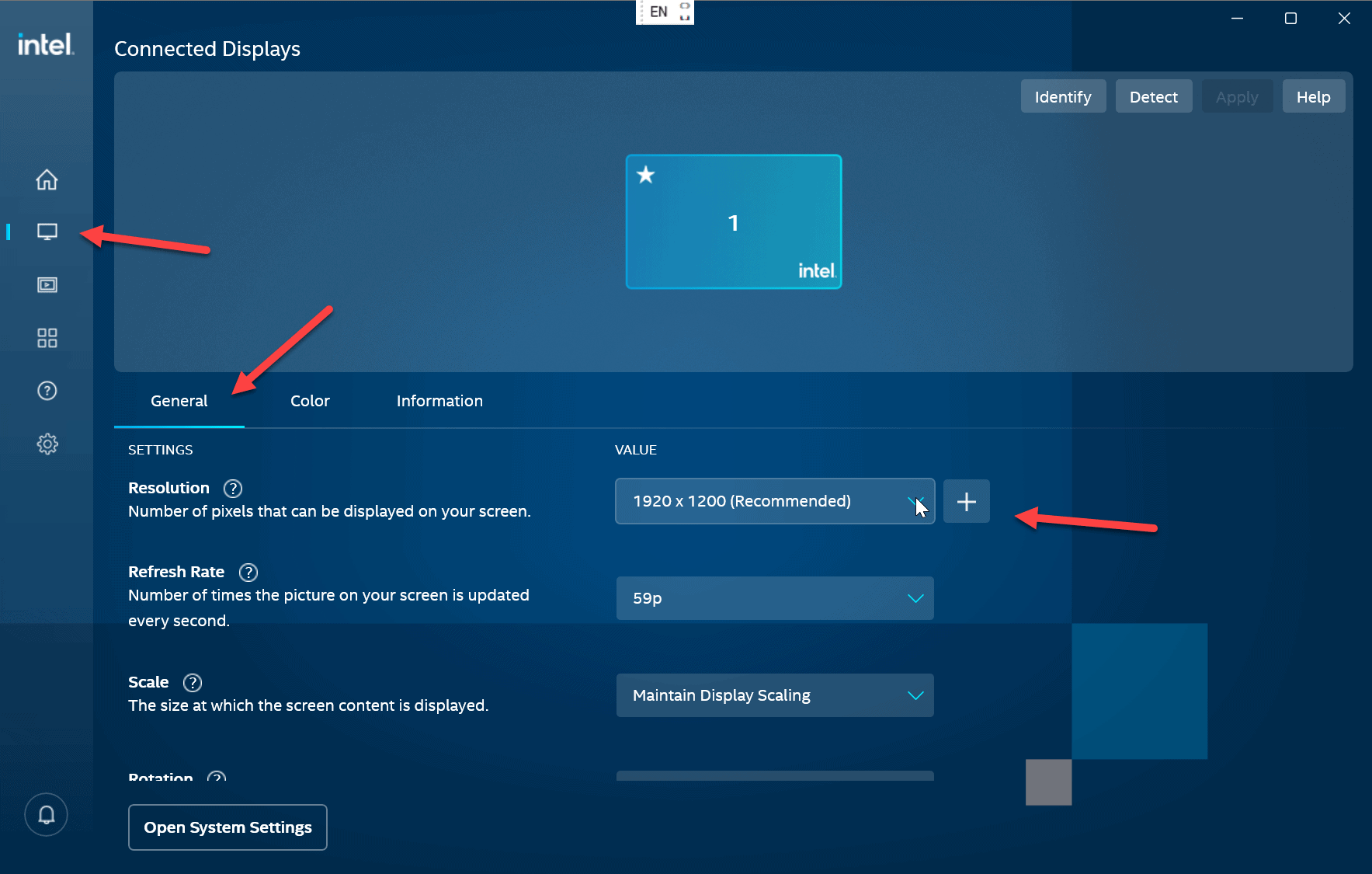Switch to the Color tab

[310, 401]
